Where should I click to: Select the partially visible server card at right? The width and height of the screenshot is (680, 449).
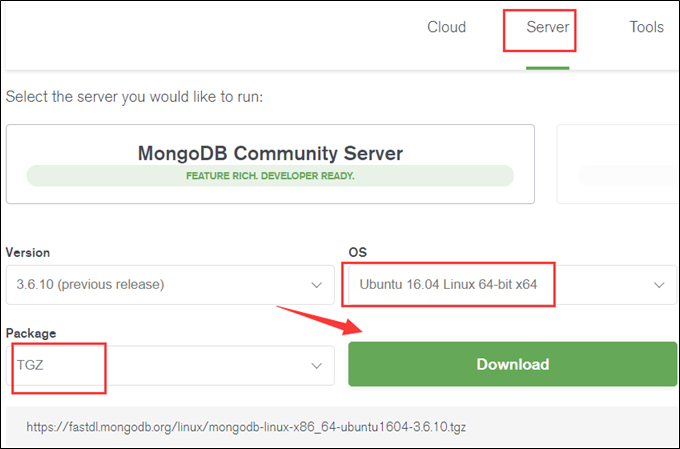(x=617, y=164)
